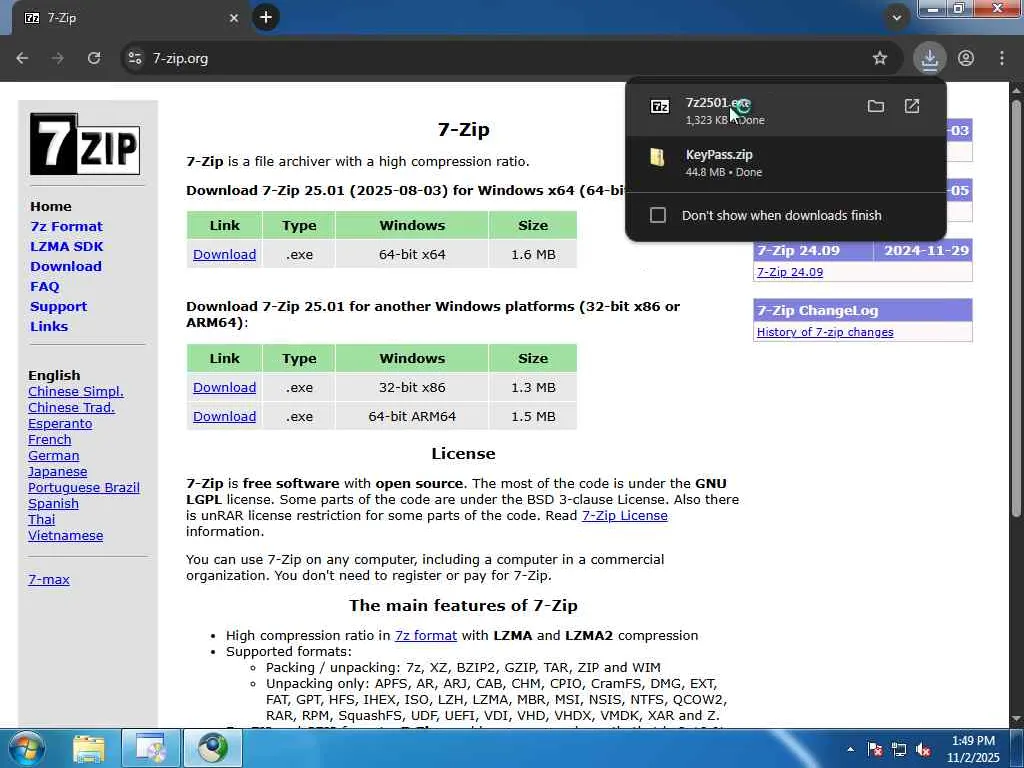Open History of 7-zip changes
Screen dimensions: 1024x768
tap(825, 332)
